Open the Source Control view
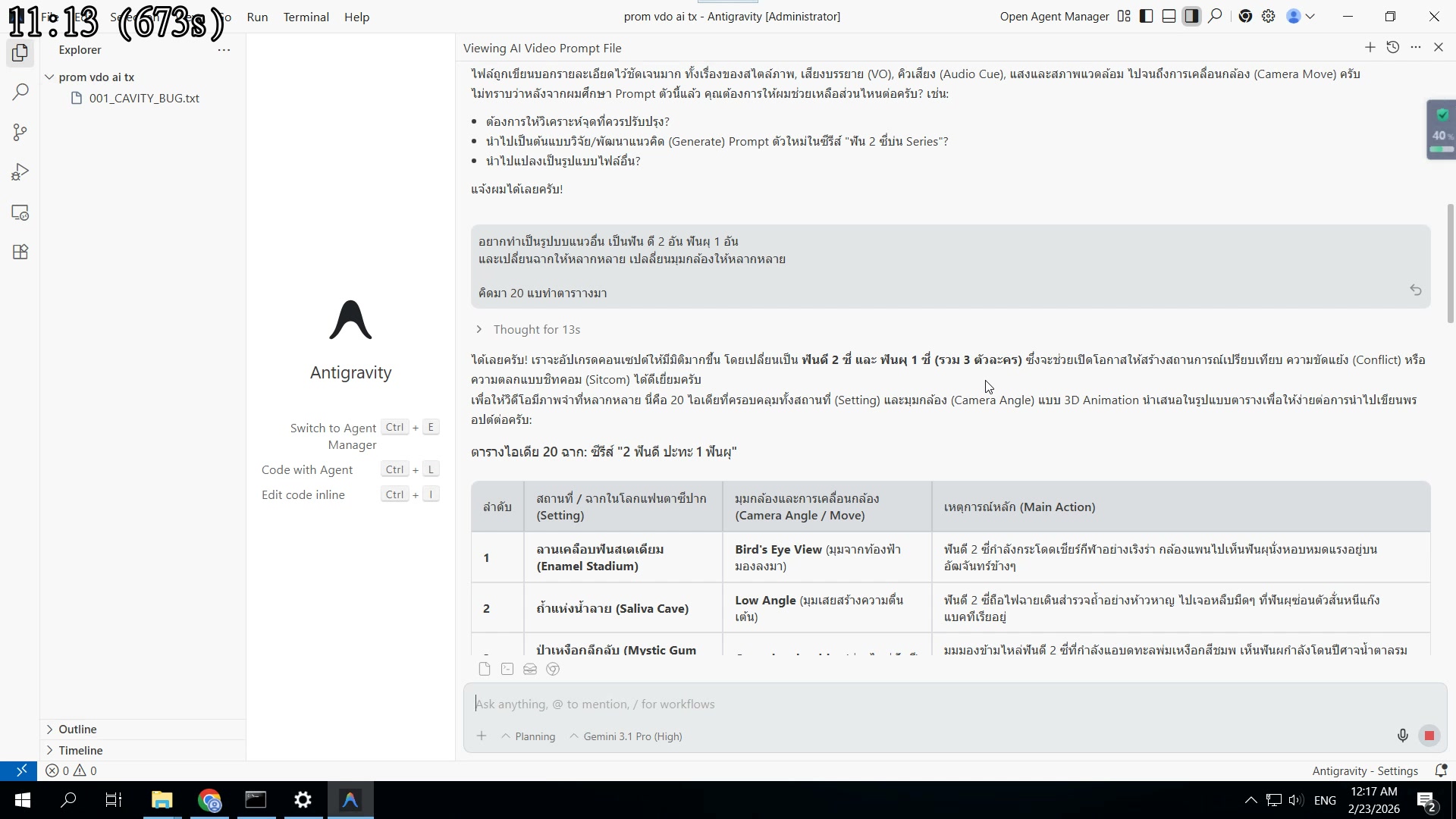The image size is (1456, 819). click(x=20, y=133)
